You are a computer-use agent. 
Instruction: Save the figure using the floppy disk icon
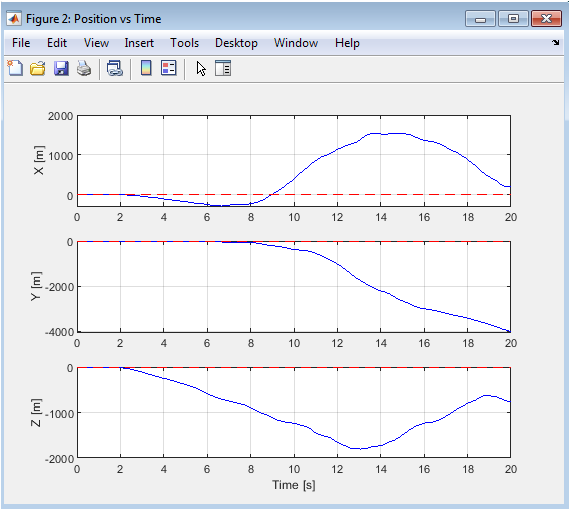click(61, 68)
